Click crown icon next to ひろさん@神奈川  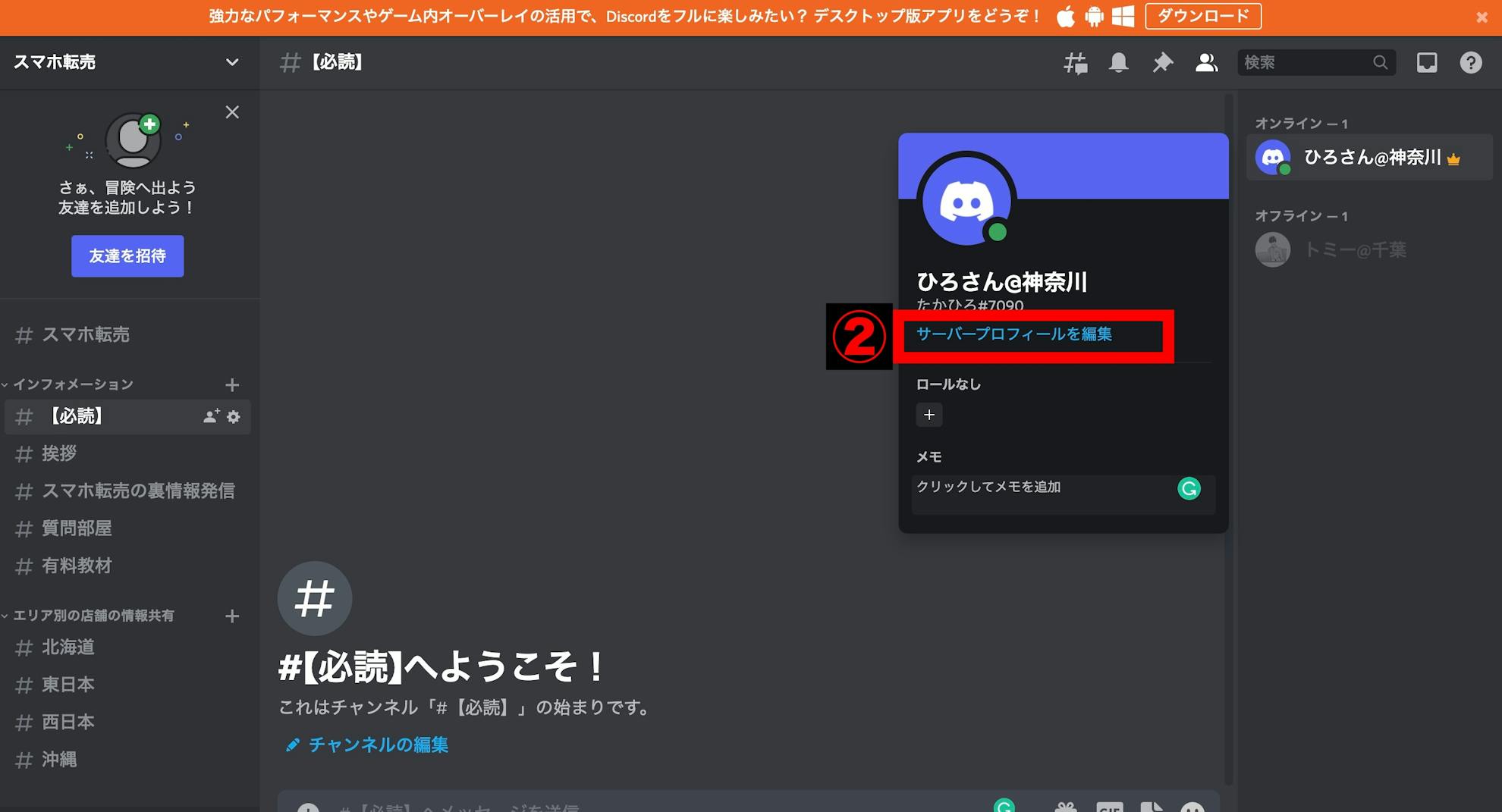1453,159
